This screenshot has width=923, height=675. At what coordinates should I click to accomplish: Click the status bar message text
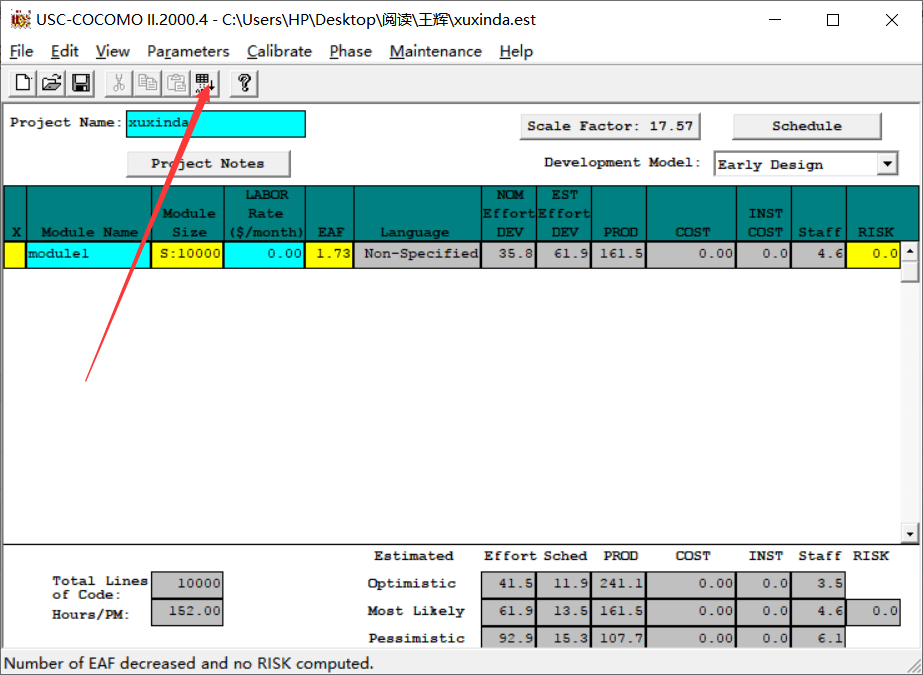point(189,663)
